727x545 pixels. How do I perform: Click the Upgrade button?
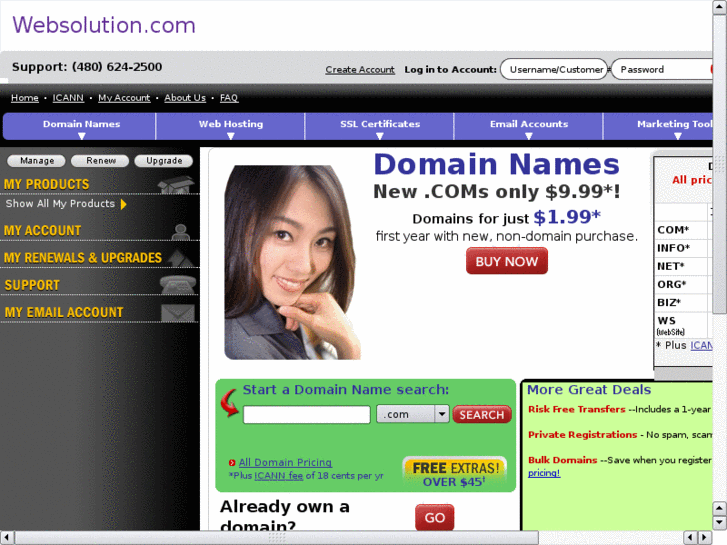164,161
